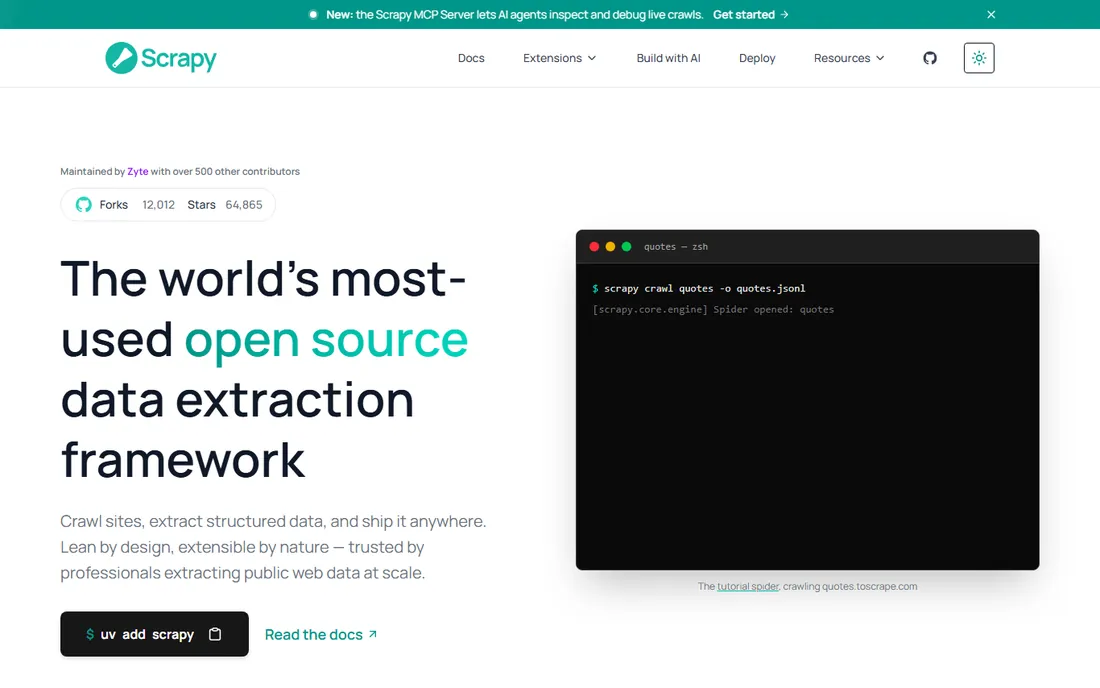Go to the Deploy nav item
This screenshot has height=688, width=1100.
coord(757,58)
